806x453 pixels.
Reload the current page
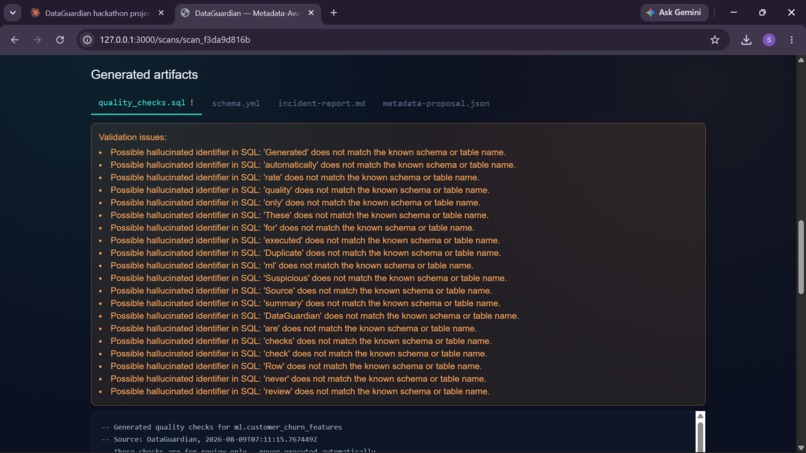[60, 40]
